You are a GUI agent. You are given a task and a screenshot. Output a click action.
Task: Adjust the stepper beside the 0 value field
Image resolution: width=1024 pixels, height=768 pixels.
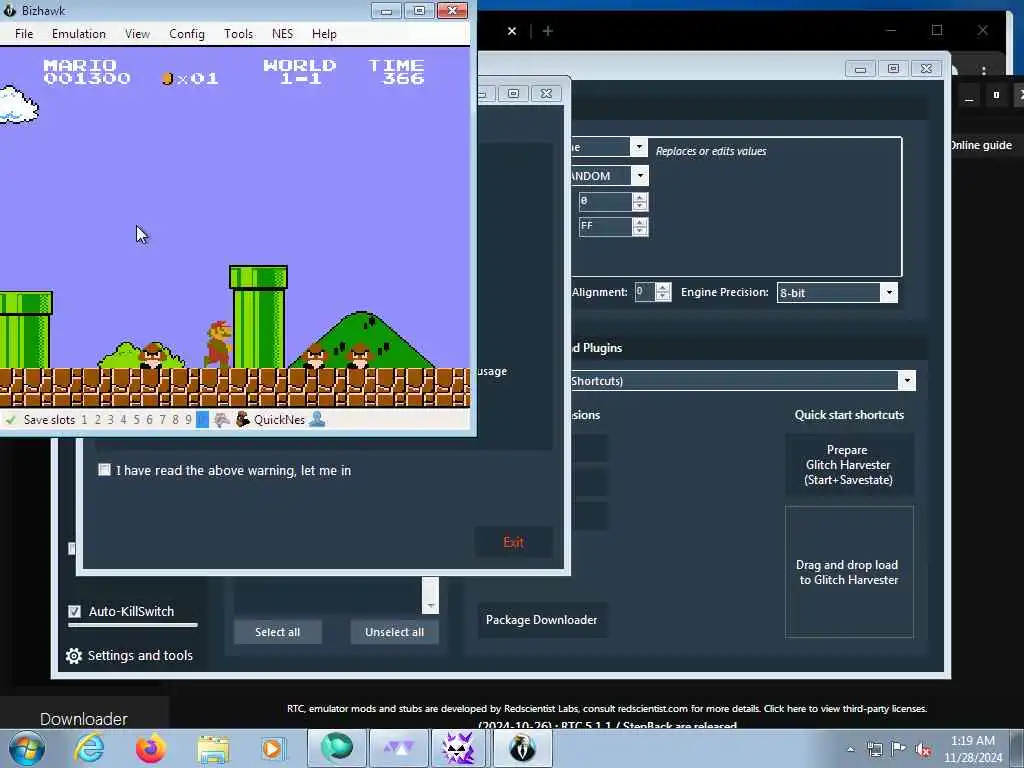click(640, 201)
